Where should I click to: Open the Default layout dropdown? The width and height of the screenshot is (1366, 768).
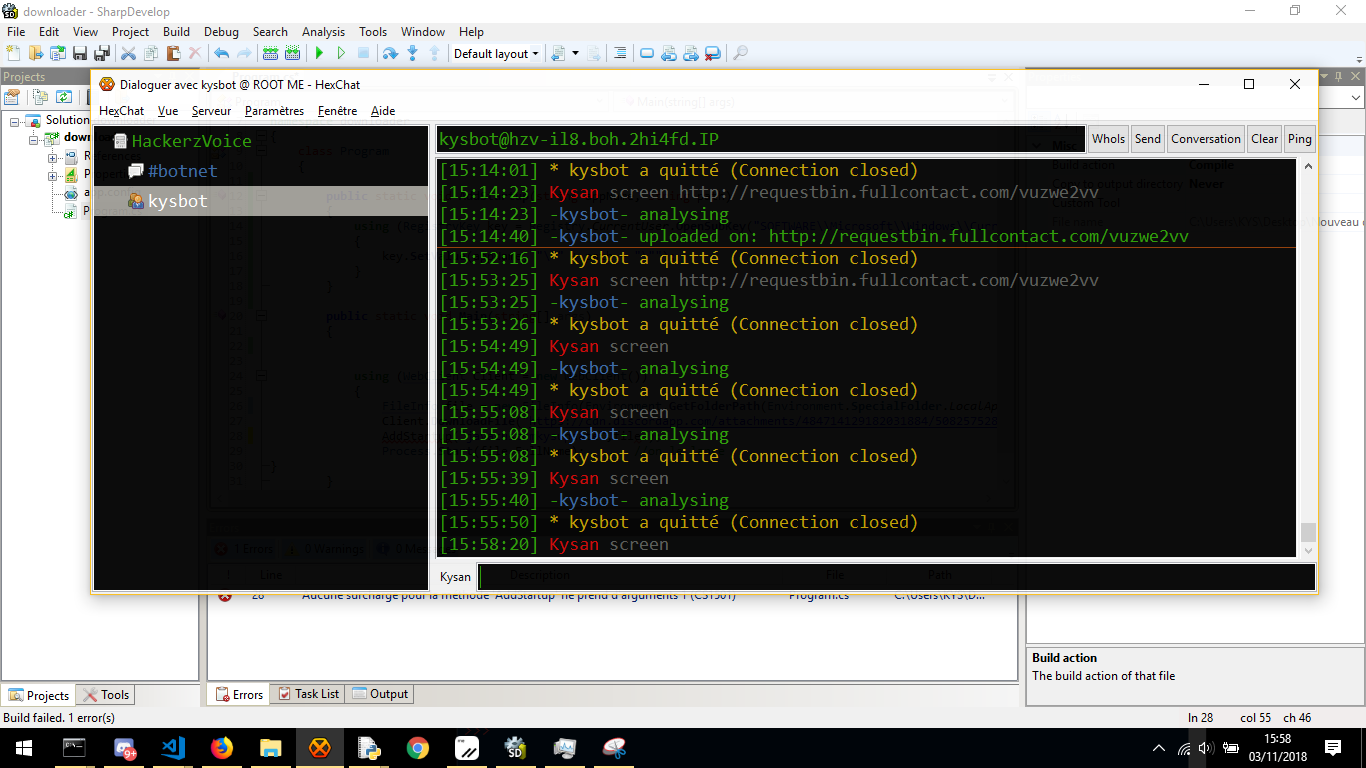coord(496,54)
